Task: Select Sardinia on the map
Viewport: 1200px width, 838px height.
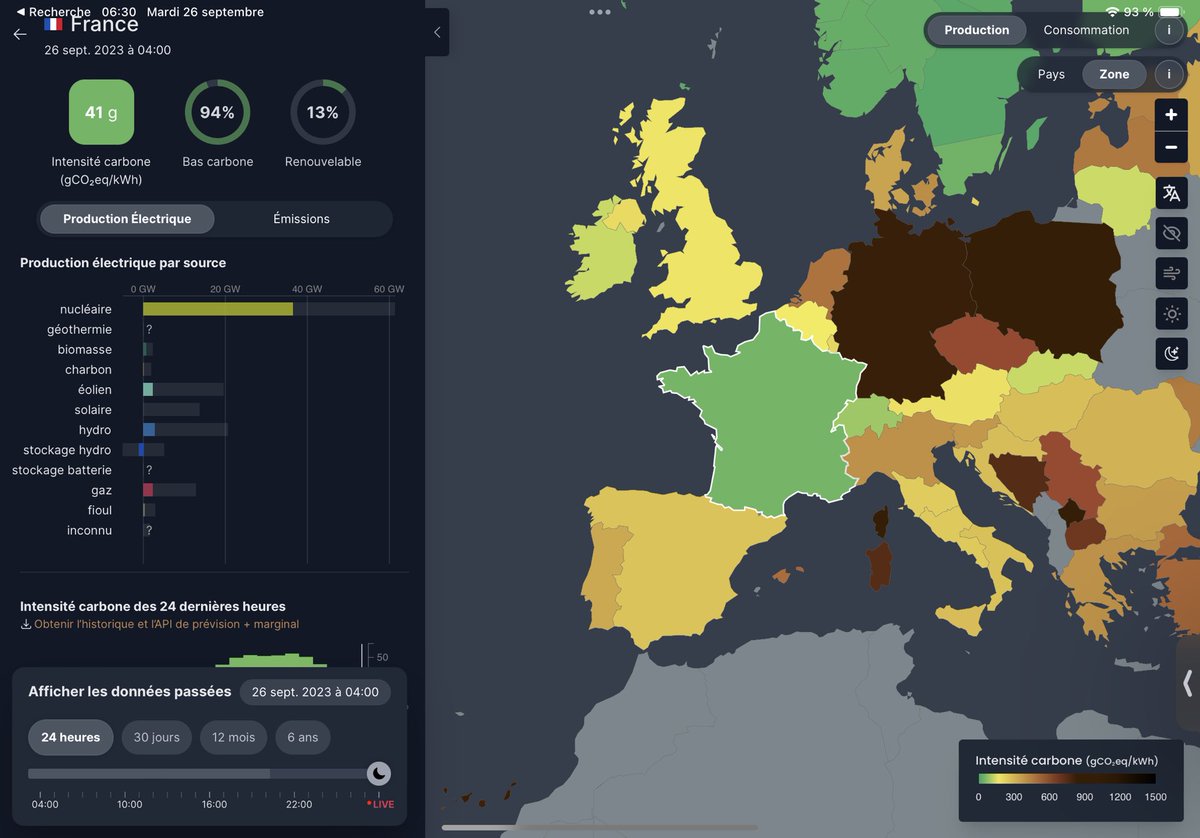Action: click(880, 565)
